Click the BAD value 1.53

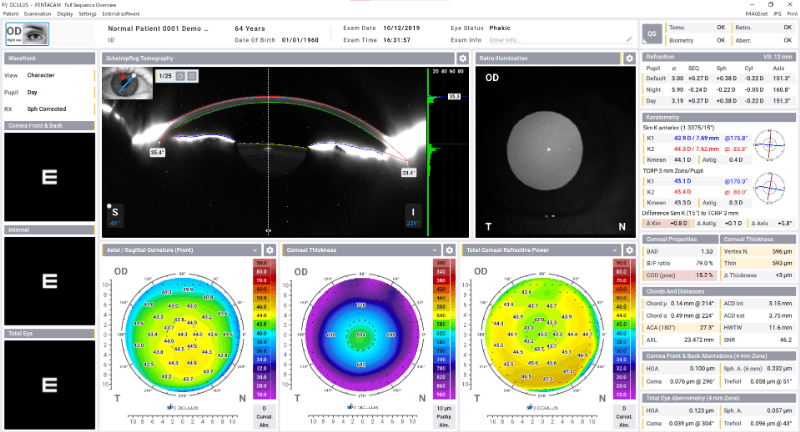pyautogui.click(x=707, y=251)
